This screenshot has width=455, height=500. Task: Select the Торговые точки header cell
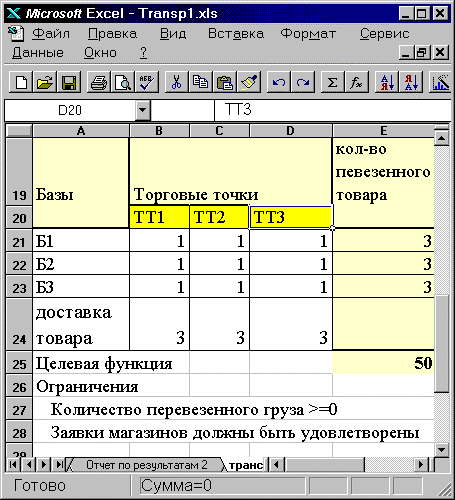point(231,171)
